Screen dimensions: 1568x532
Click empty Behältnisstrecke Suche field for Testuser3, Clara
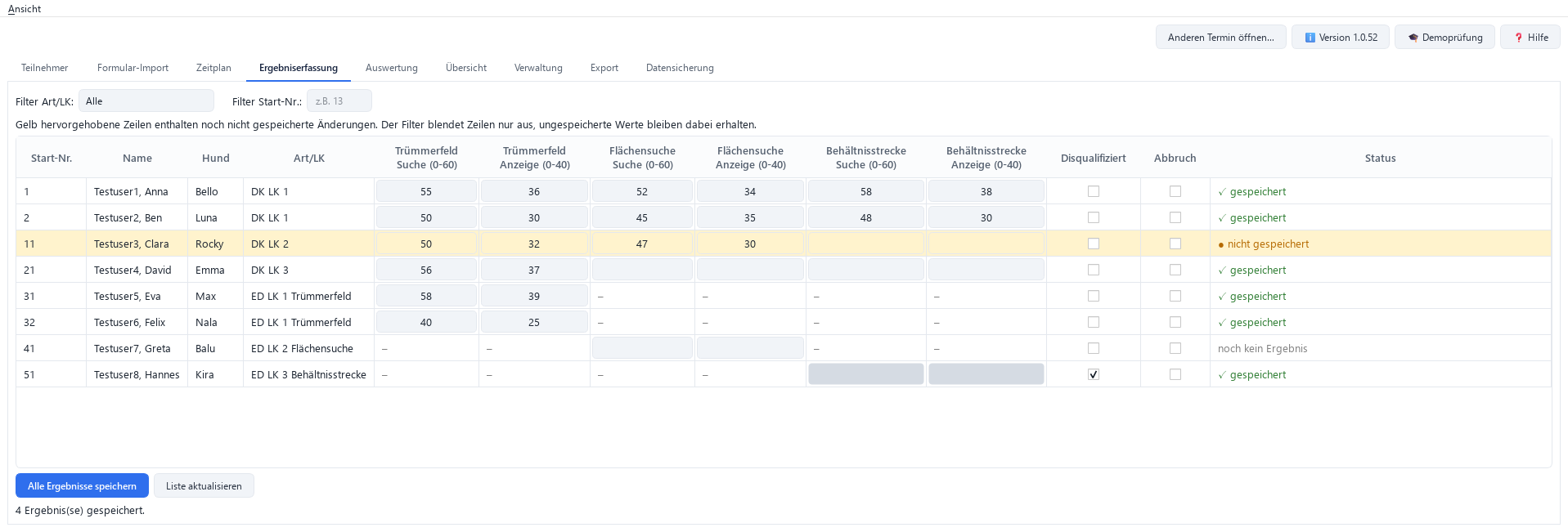pyautogui.click(x=866, y=244)
